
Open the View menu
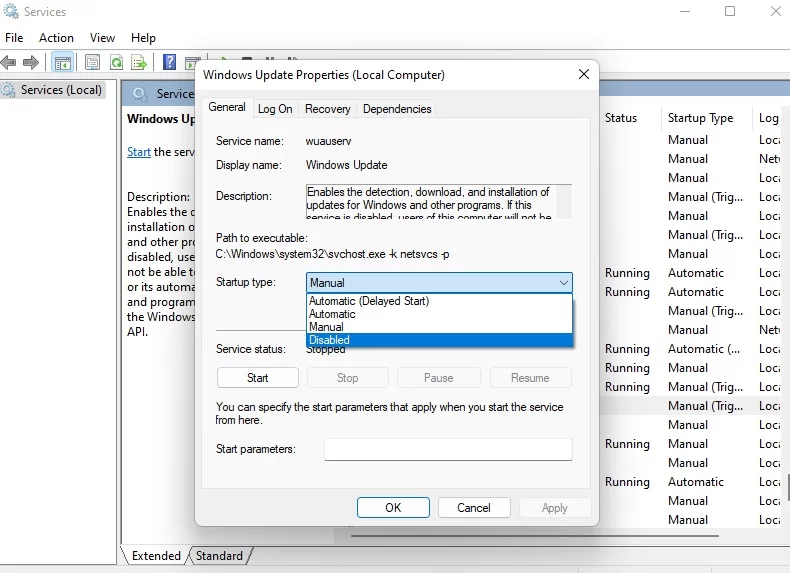[102, 38]
